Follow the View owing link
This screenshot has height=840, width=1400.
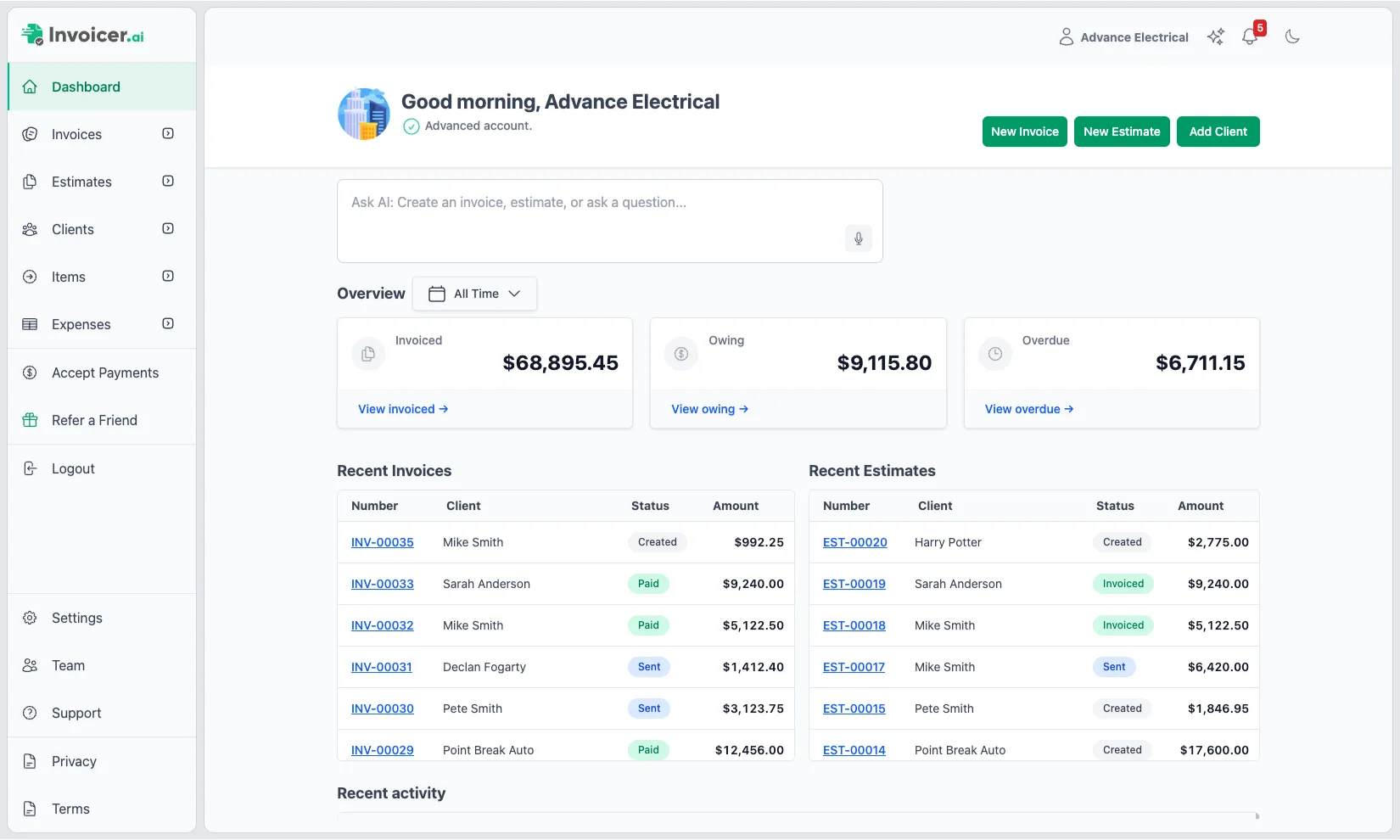709,409
